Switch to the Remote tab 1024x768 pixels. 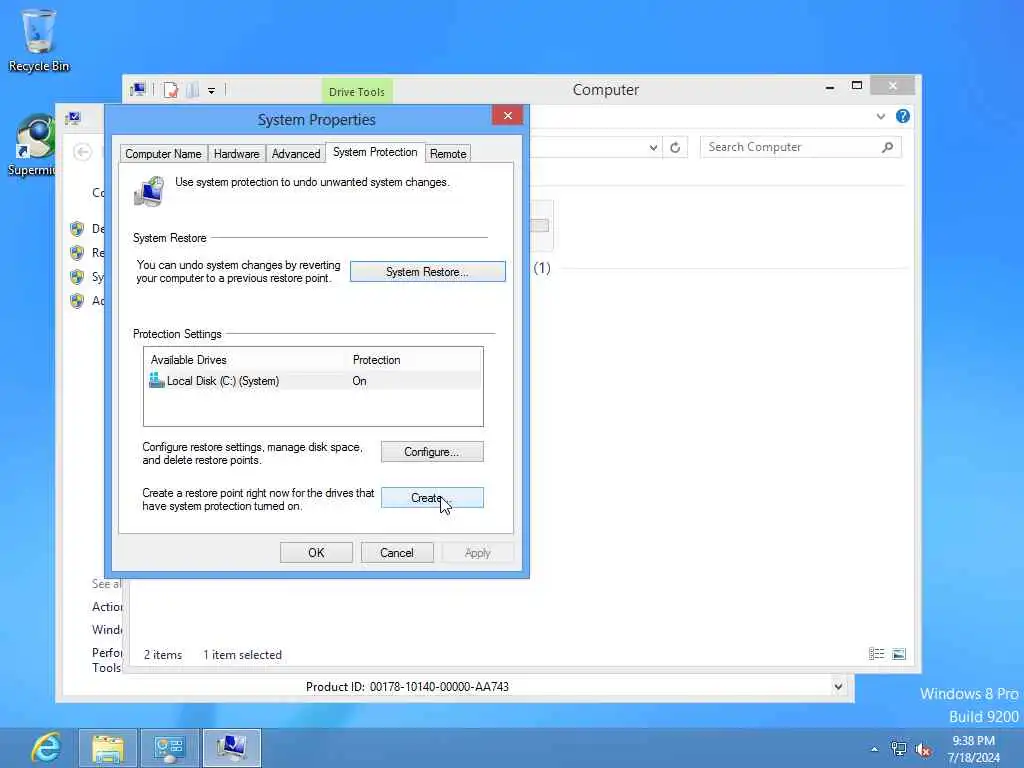[448, 154]
